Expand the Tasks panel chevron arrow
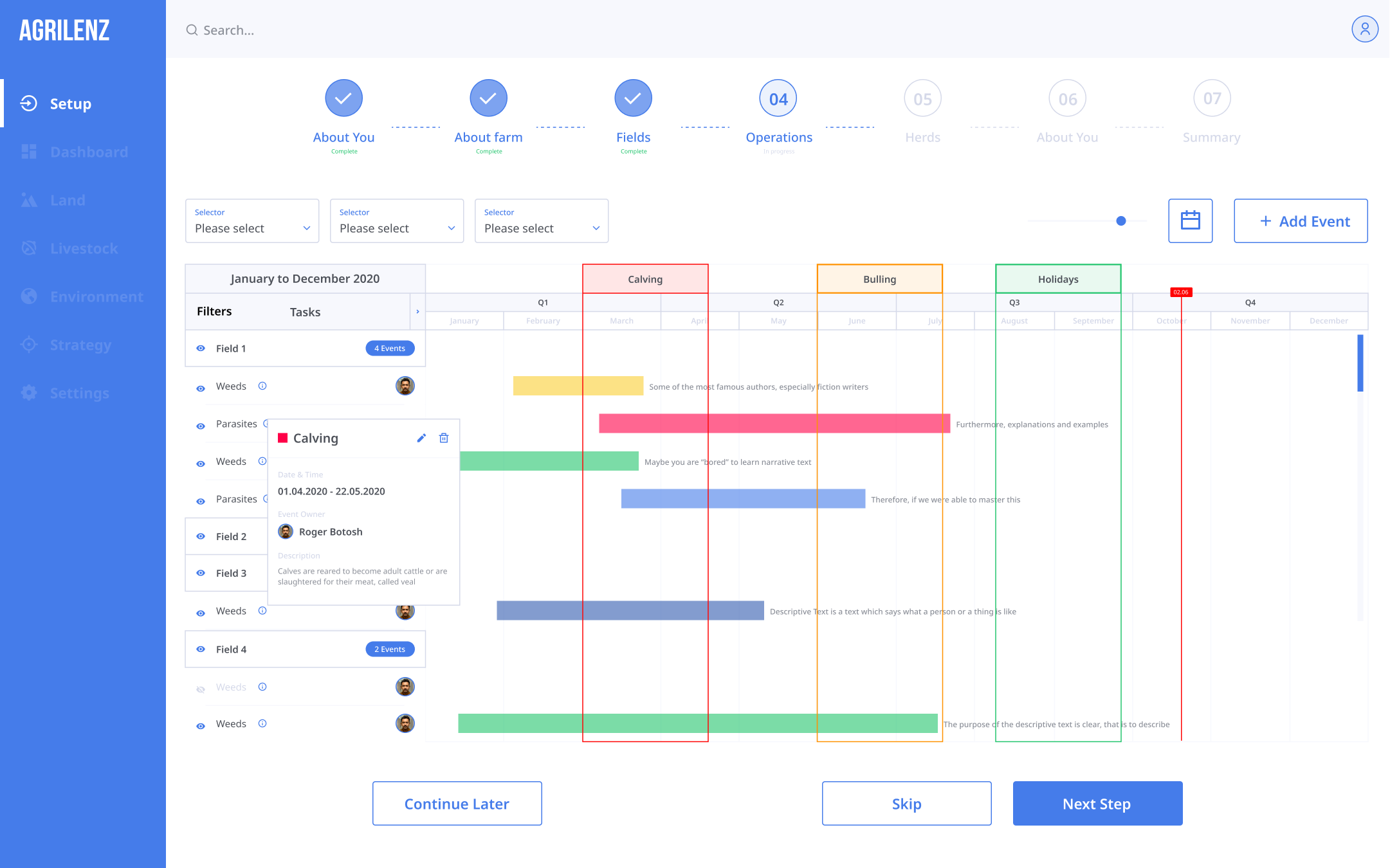 click(x=417, y=312)
